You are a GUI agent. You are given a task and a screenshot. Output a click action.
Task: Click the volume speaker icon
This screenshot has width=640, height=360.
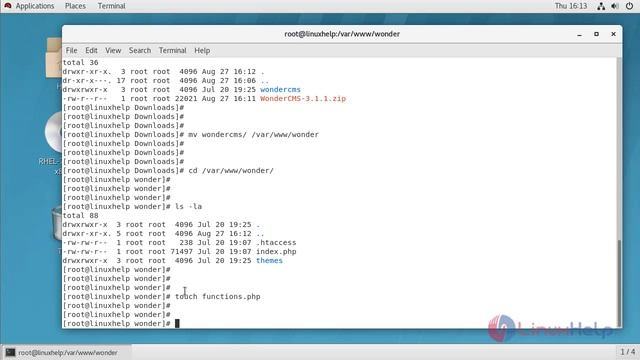pos(615,6)
